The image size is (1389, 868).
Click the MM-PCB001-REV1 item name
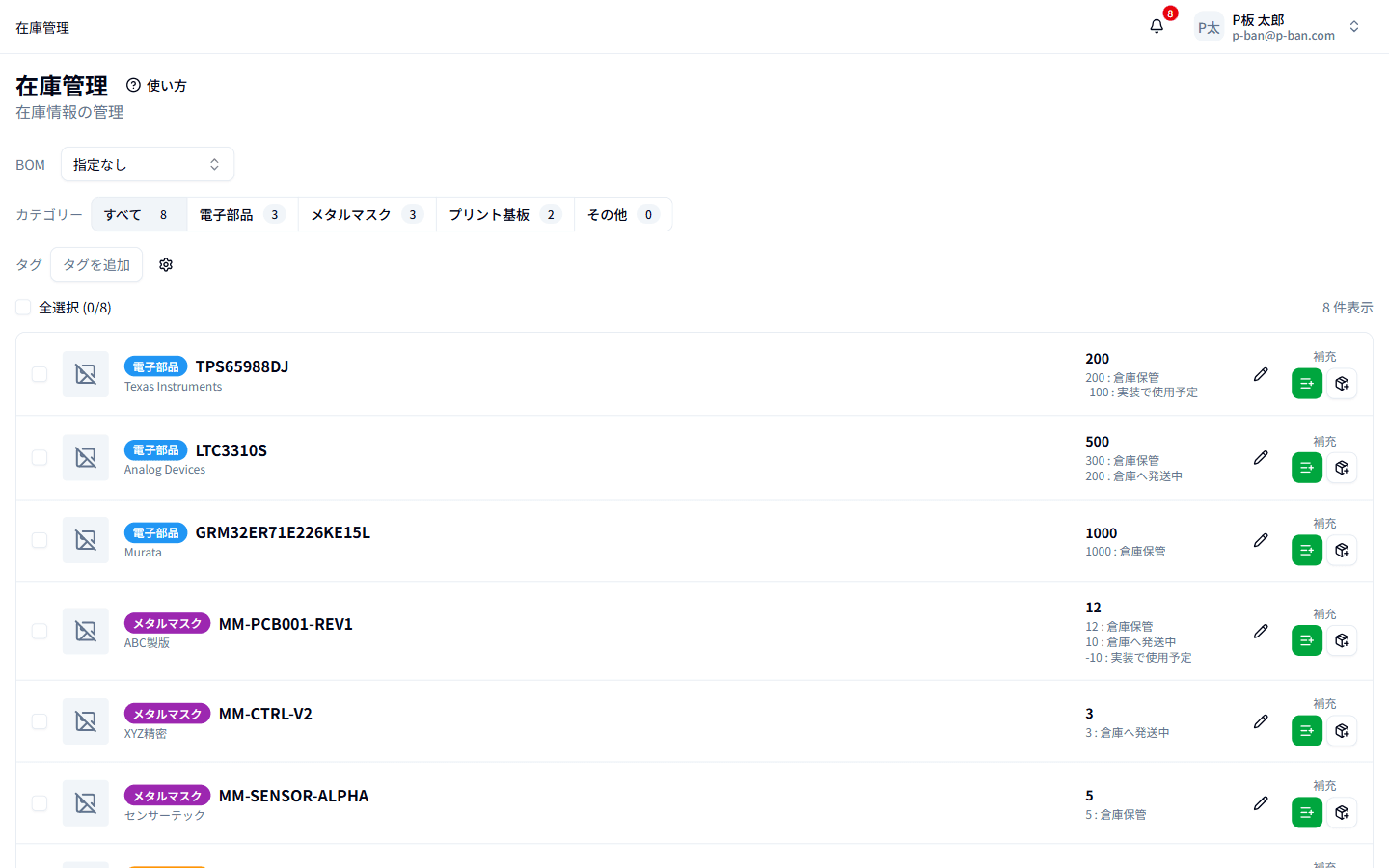[286, 624]
